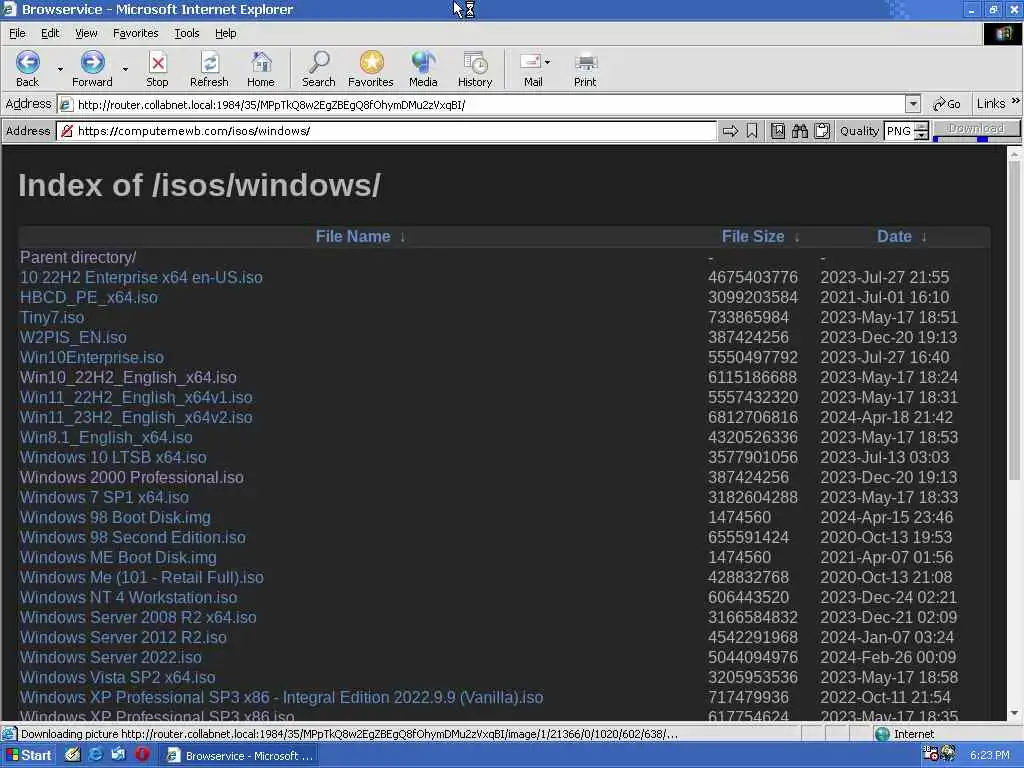Open Windows NT 4 Workstation.iso link
The width and height of the screenshot is (1024, 768).
pyautogui.click(x=128, y=598)
